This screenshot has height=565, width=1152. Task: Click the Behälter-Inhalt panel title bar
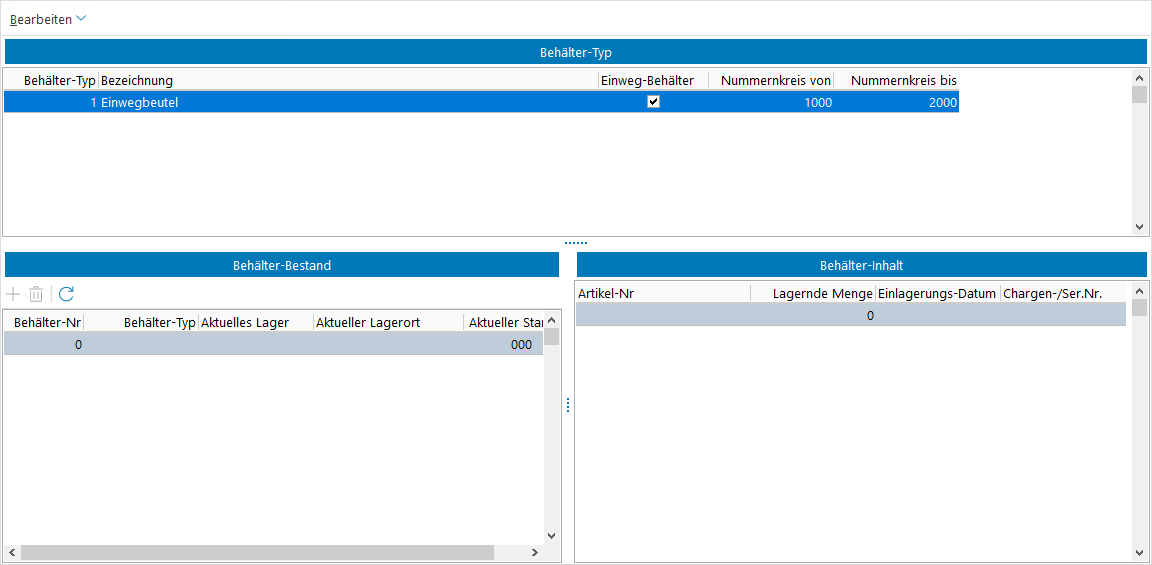point(861,265)
